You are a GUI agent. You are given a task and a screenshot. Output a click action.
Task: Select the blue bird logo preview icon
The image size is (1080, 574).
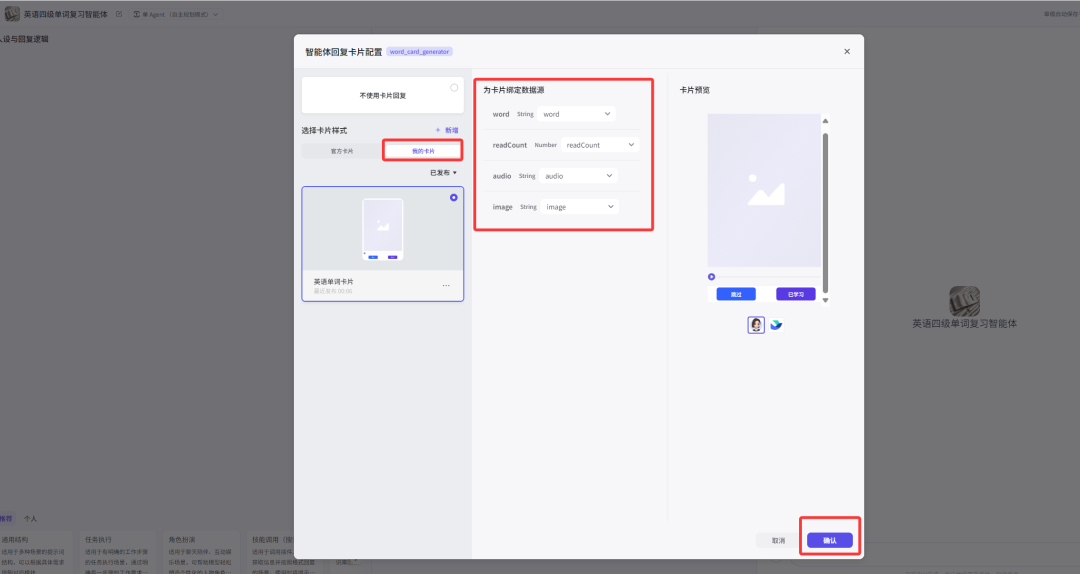(776, 325)
